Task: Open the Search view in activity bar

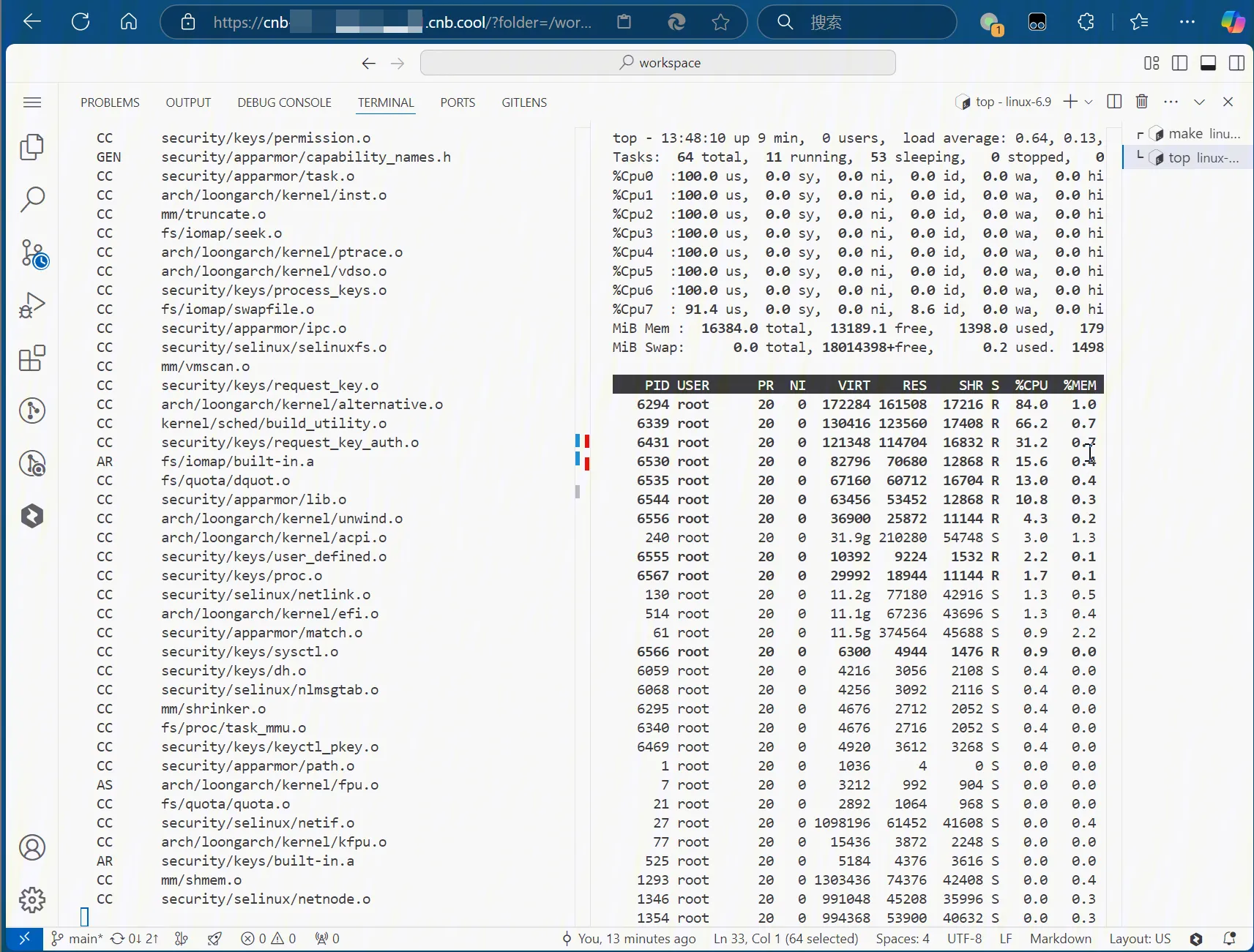Action: [x=31, y=199]
